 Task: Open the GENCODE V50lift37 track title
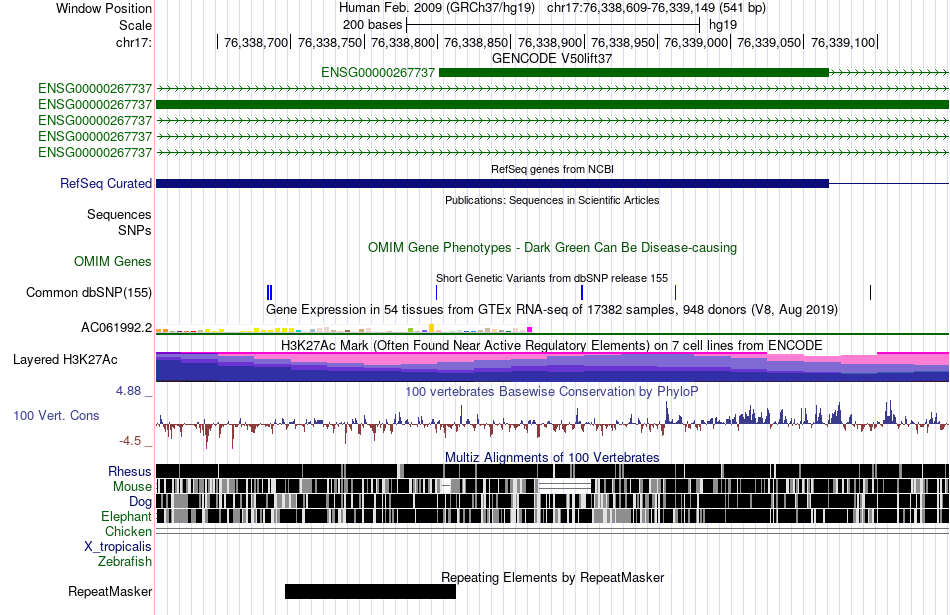click(552, 58)
